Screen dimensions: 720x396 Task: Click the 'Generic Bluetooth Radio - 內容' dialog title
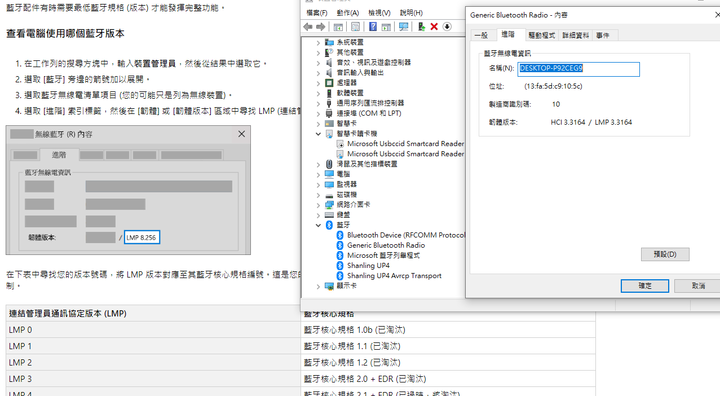point(518,15)
